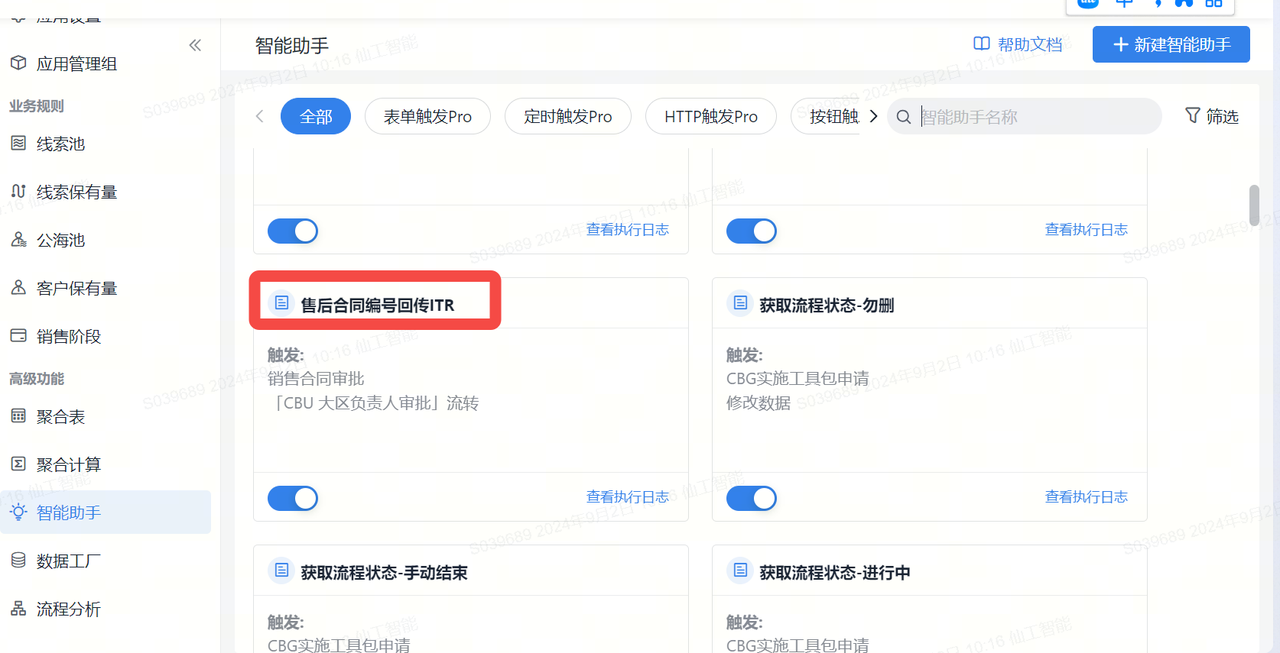Open the 帮助文档 link

coord(1018,45)
